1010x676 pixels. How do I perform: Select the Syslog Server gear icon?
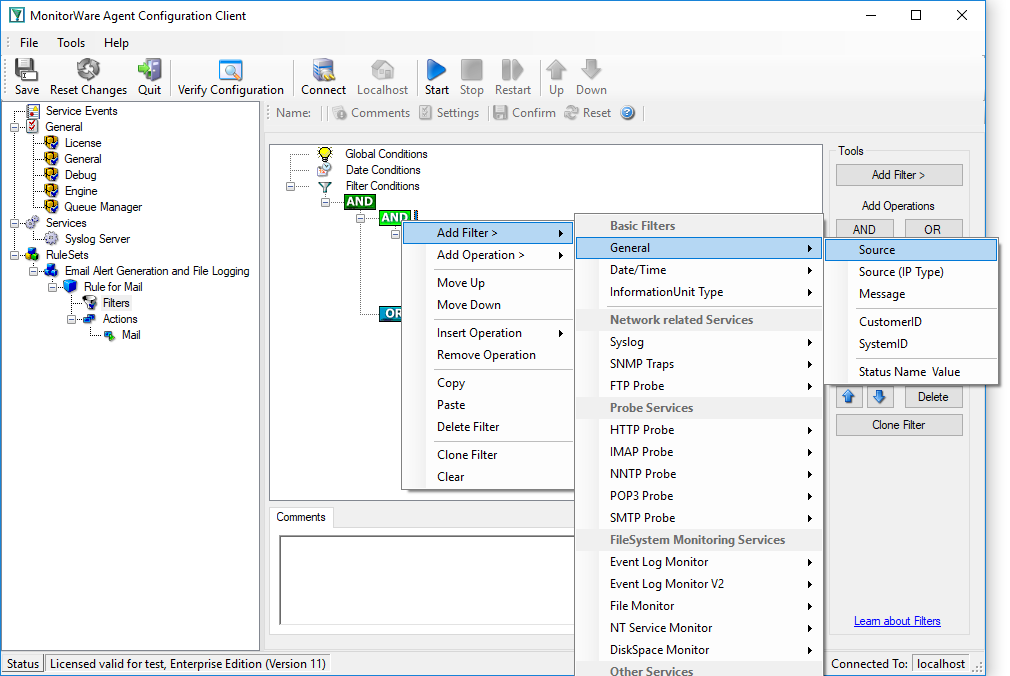pyautogui.click(x=52, y=238)
